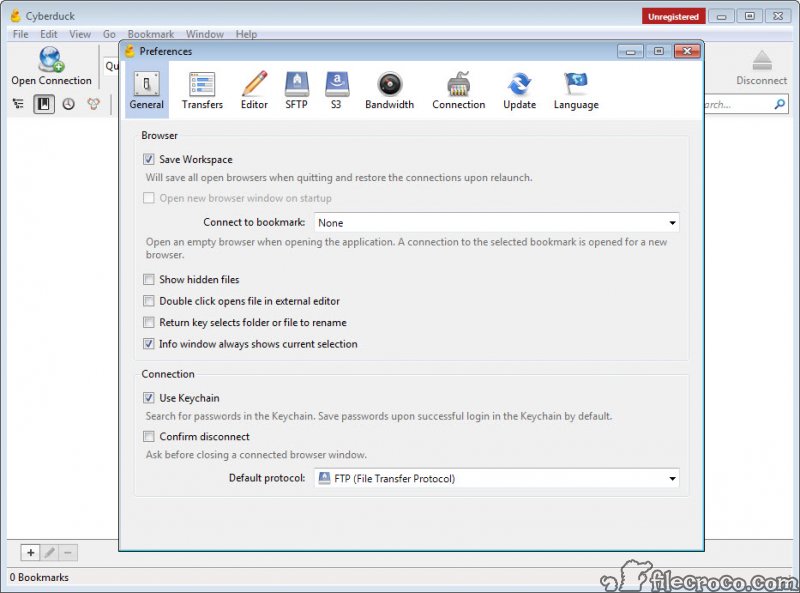Open the Help menu
800x593 pixels.
[x=246, y=34]
